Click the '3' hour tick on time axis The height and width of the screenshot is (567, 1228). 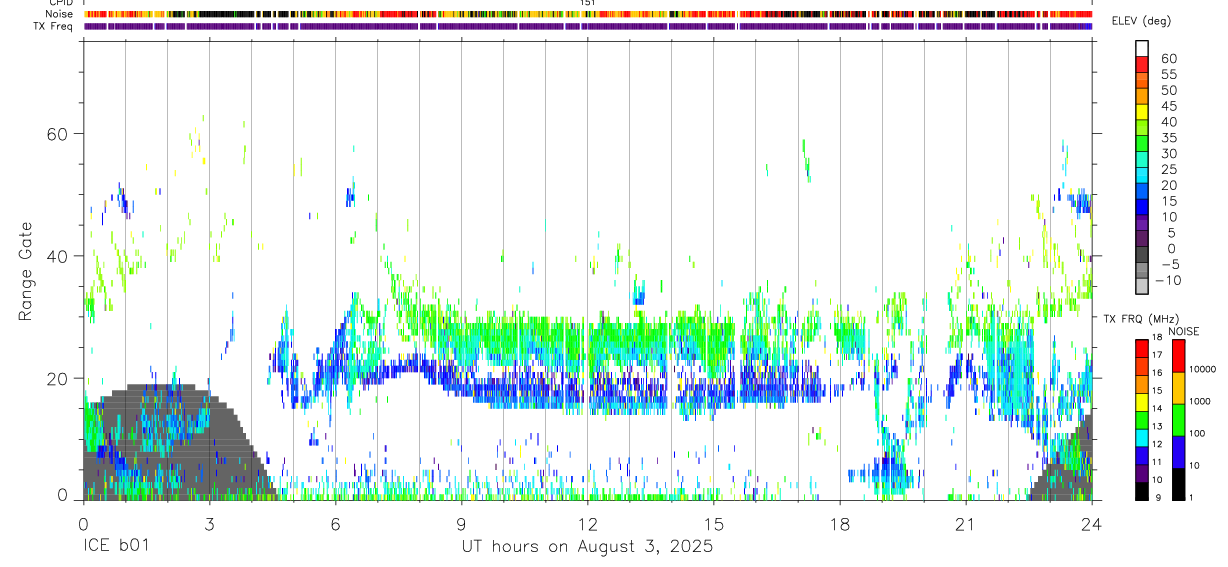(x=209, y=523)
